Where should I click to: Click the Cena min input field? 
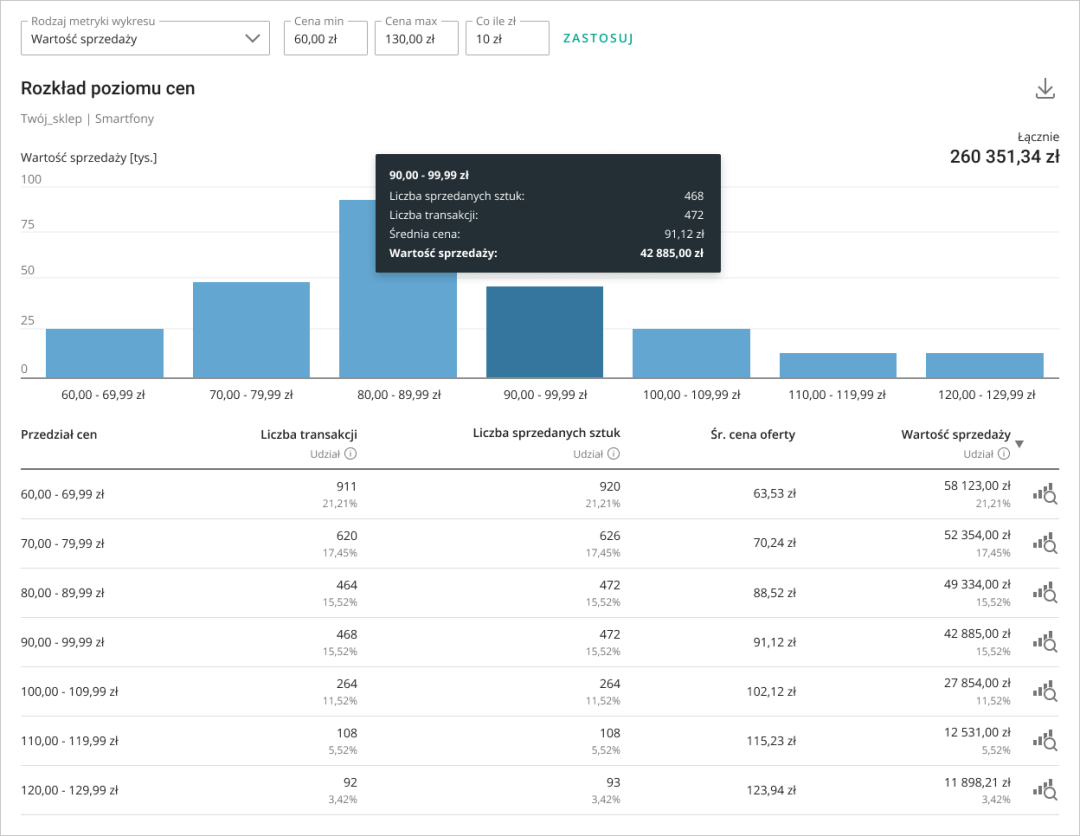coord(325,39)
